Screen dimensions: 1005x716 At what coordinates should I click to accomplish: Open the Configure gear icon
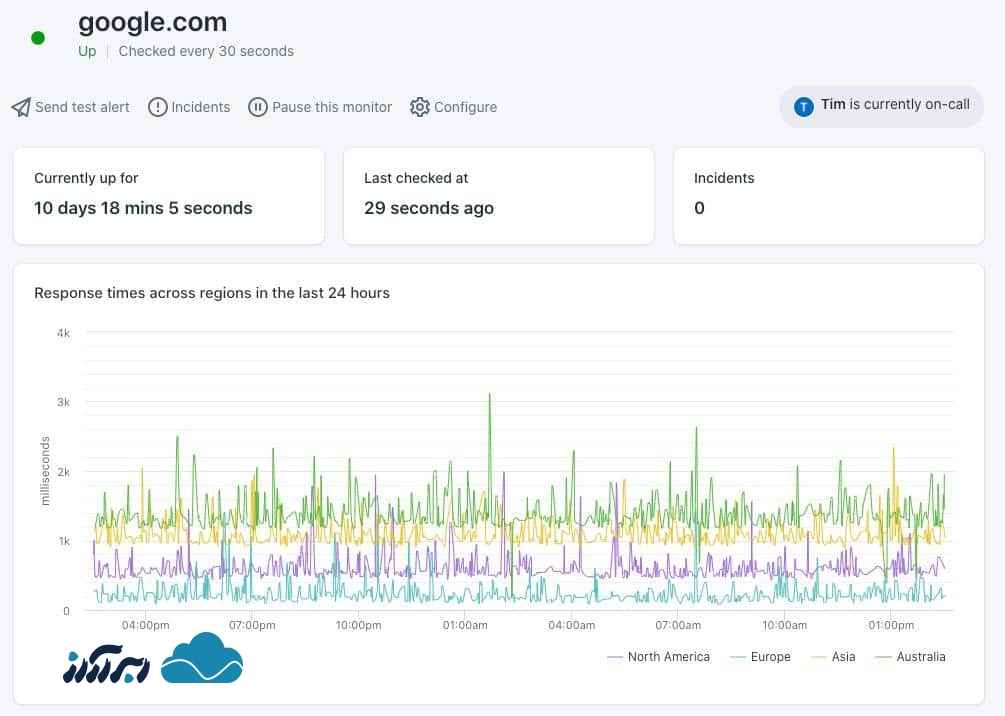point(420,107)
